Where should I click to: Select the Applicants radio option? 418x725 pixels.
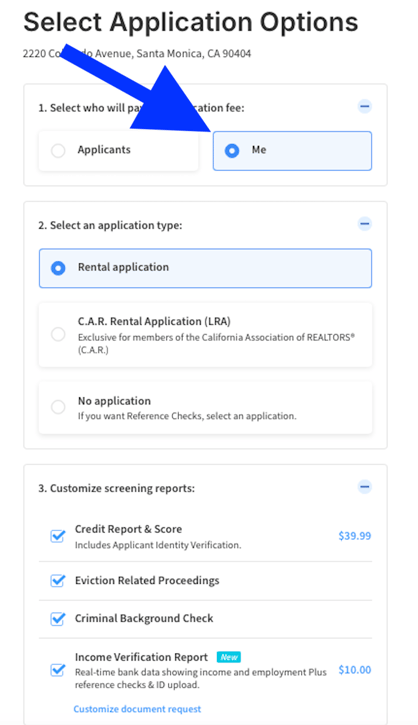(x=58, y=151)
